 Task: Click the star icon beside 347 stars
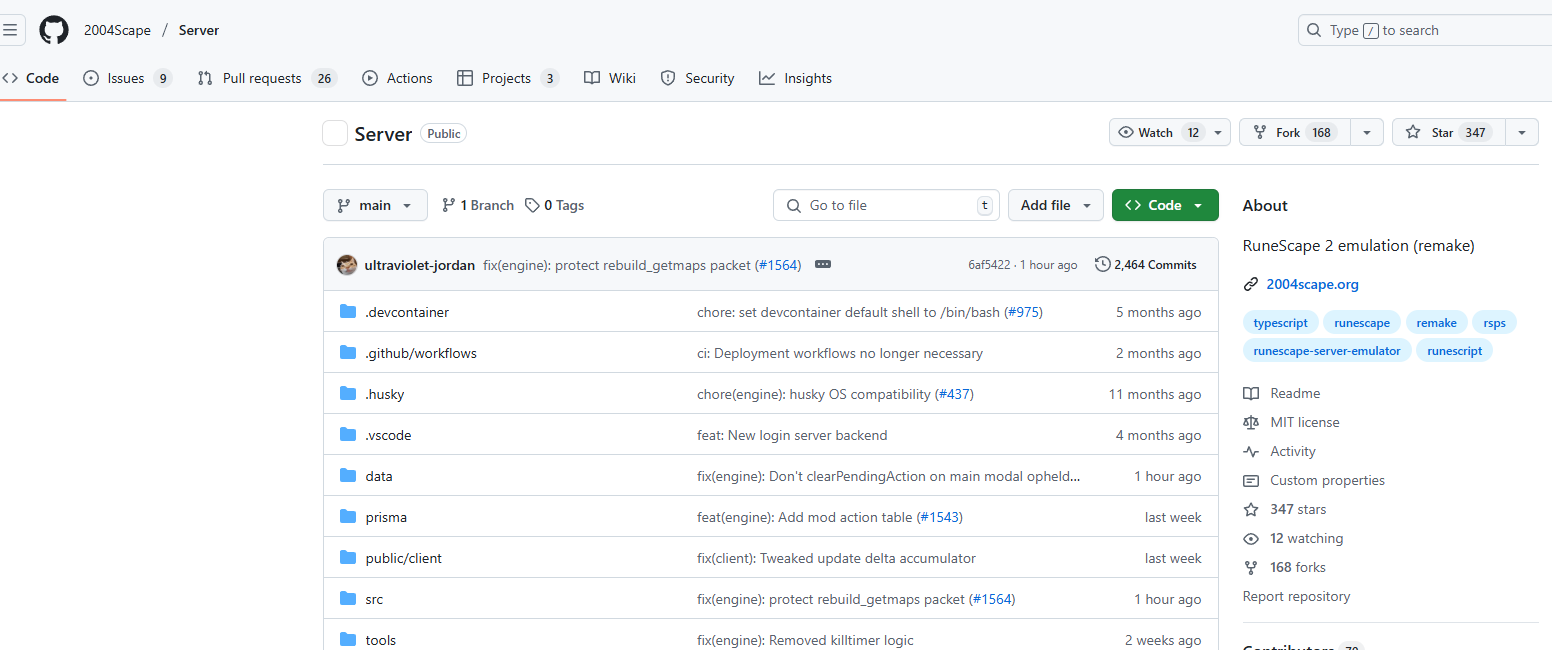point(1251,509)
